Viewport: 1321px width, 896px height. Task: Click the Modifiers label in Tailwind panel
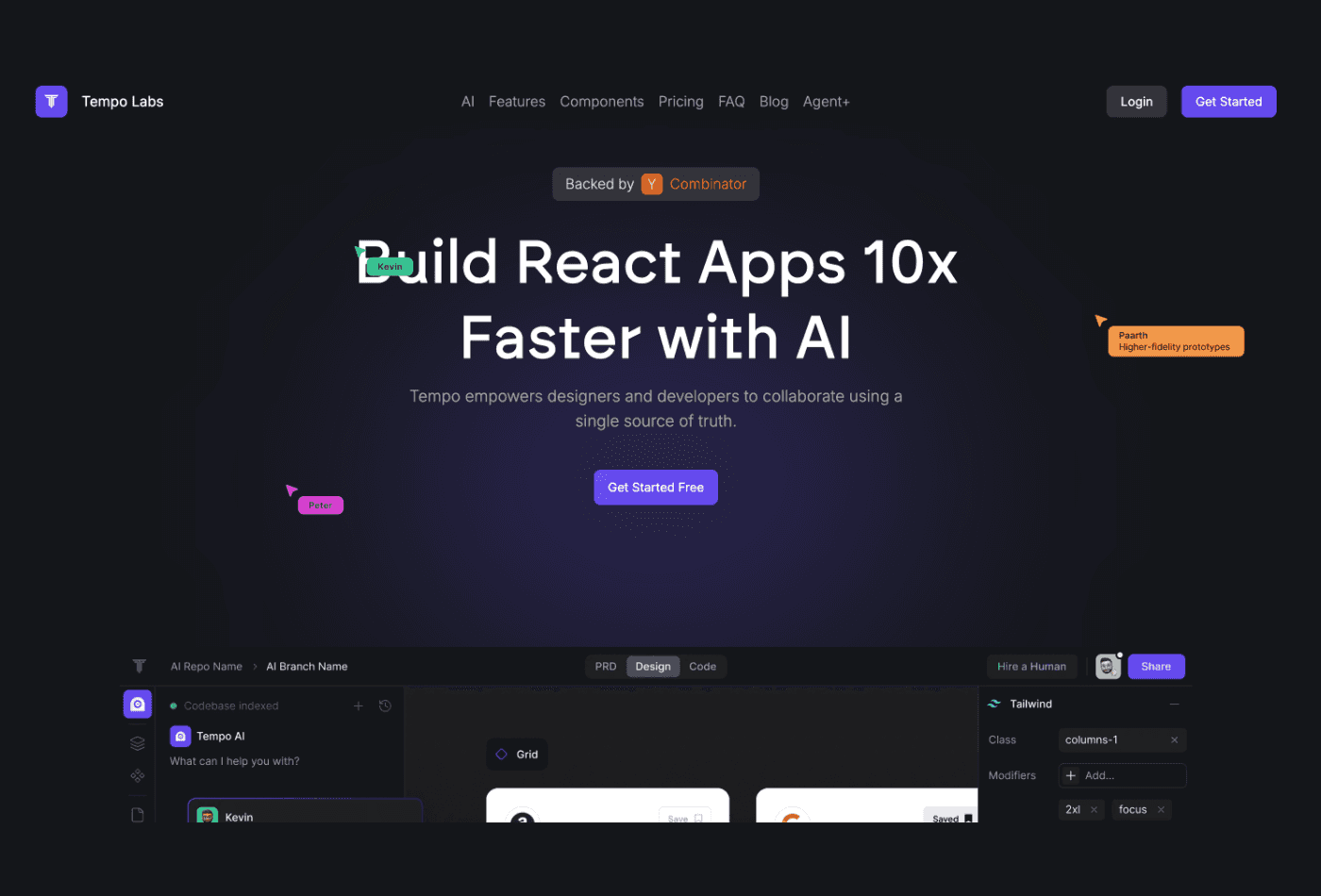click(x=1012, y=776)
